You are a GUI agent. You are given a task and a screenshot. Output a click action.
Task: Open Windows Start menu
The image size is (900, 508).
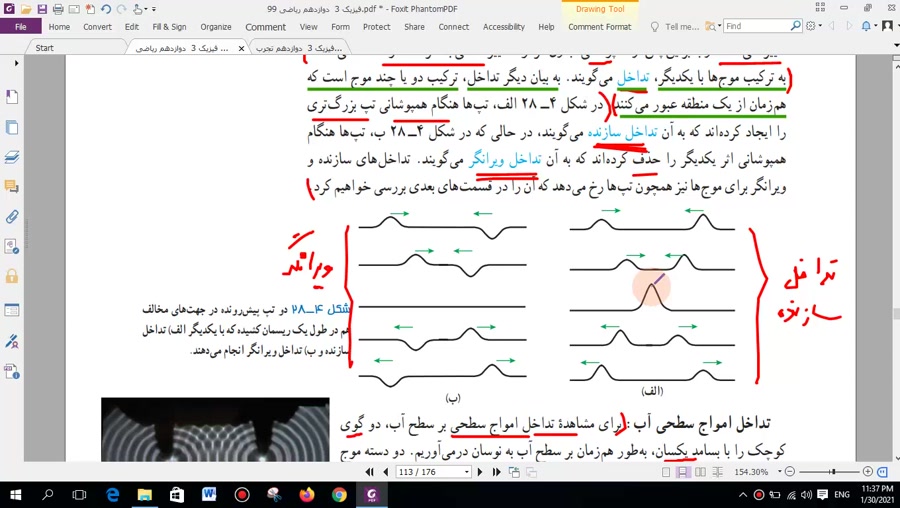click(x=15, y=494)
